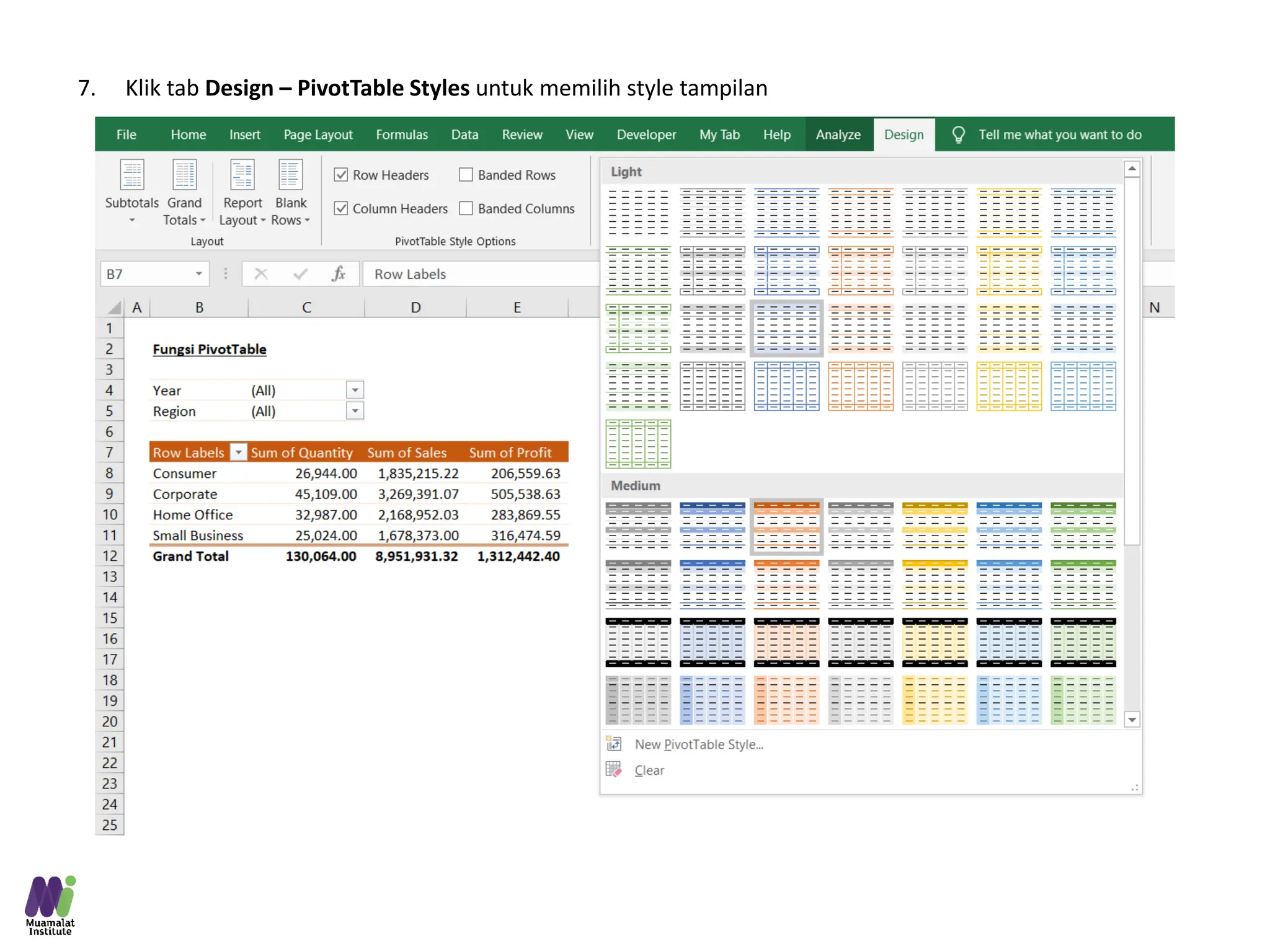
Task: Select column C header
Action: 306,307
